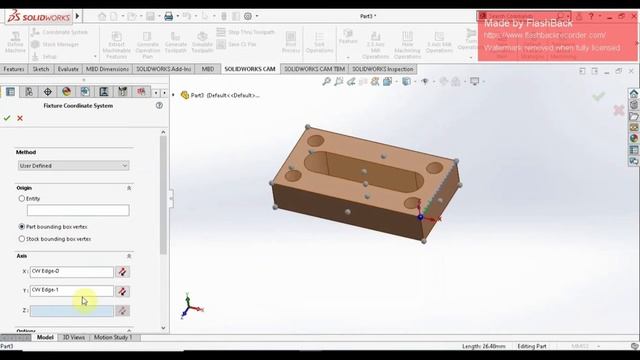Open the DimXpertManager crosshair tab icon
The width and height of the screenshot is (640, 360).
click(48, 92)
